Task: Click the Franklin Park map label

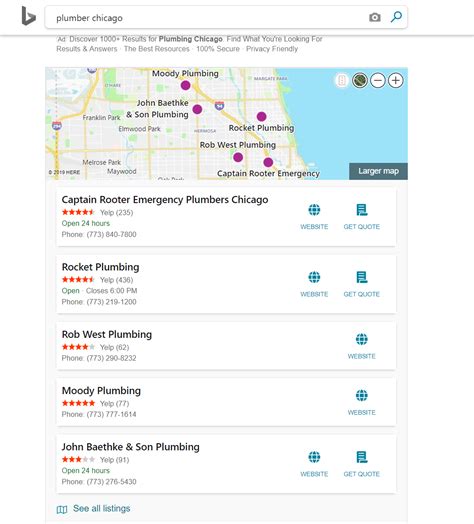Action: pos(101,118)
